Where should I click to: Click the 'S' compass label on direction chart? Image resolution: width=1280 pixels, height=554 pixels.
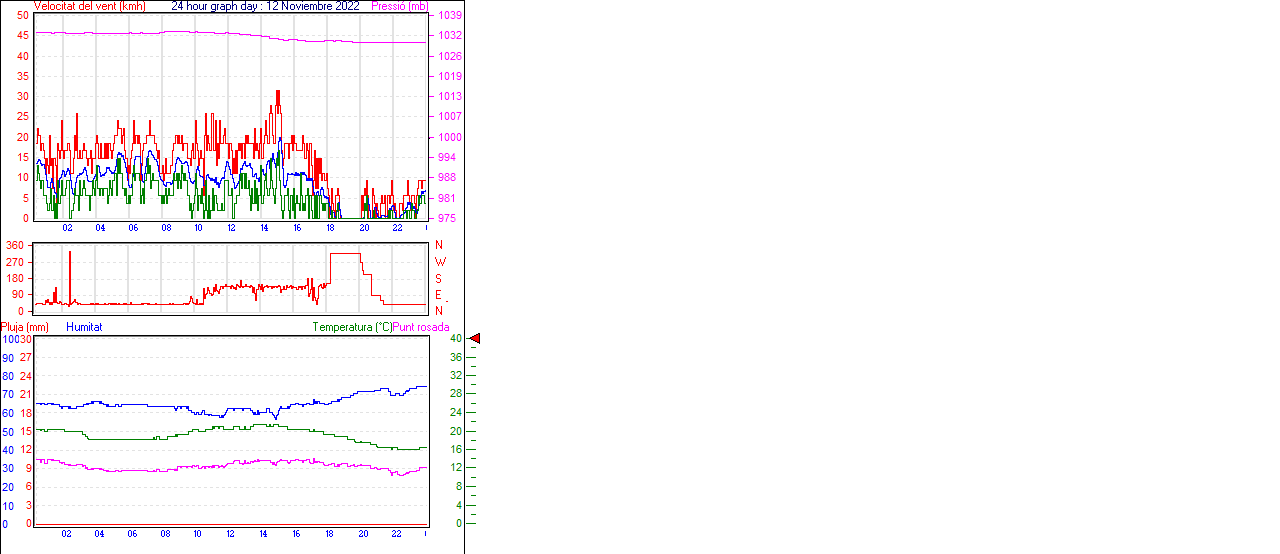tap(438, 278)
